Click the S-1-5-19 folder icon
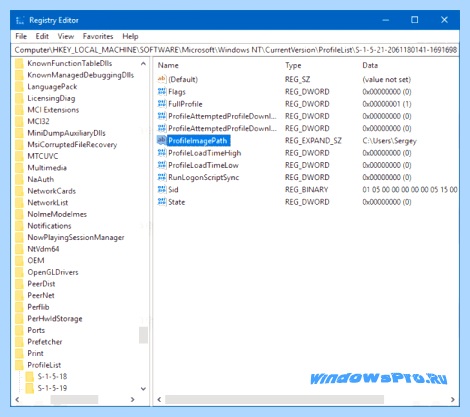The width and height of the screenshot is (470, 417). pyautogui.click(x=30, y=388)
